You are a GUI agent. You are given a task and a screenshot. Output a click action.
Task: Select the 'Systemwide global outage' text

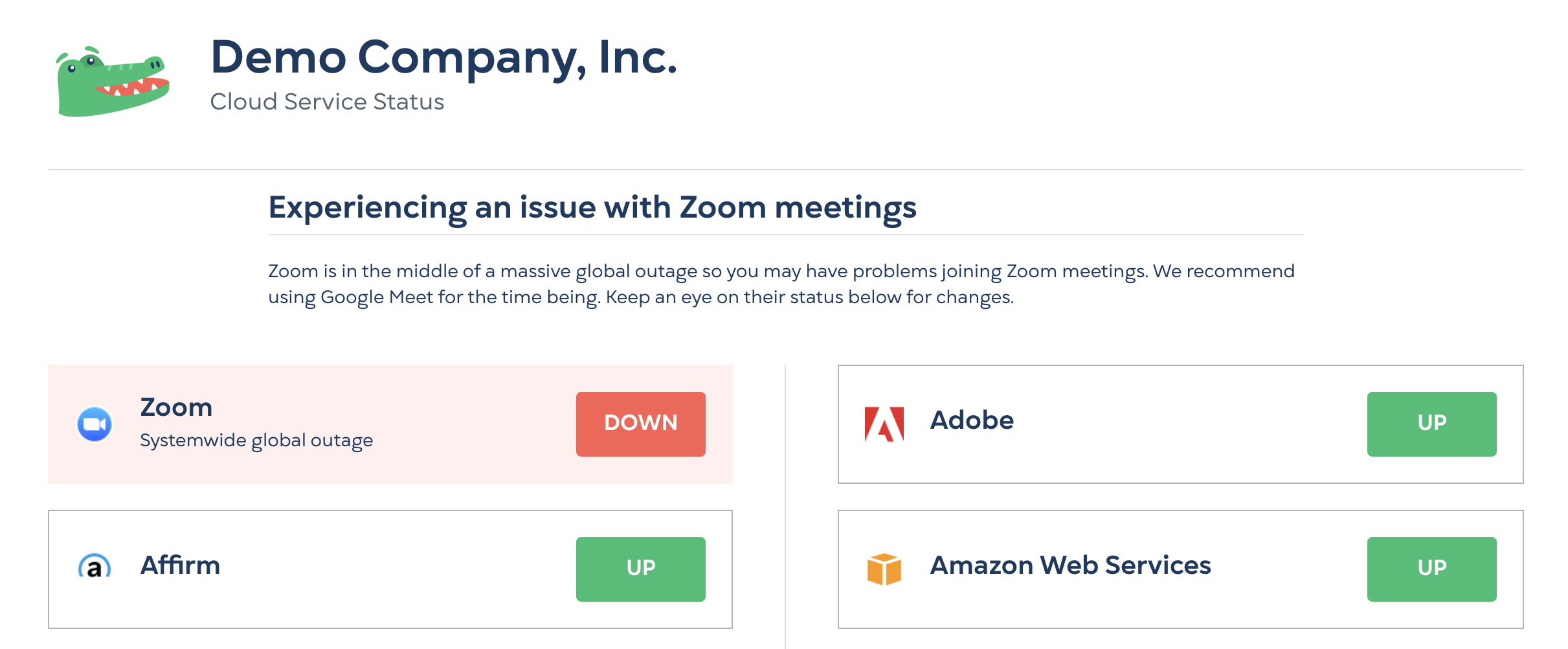click(256, 440)
